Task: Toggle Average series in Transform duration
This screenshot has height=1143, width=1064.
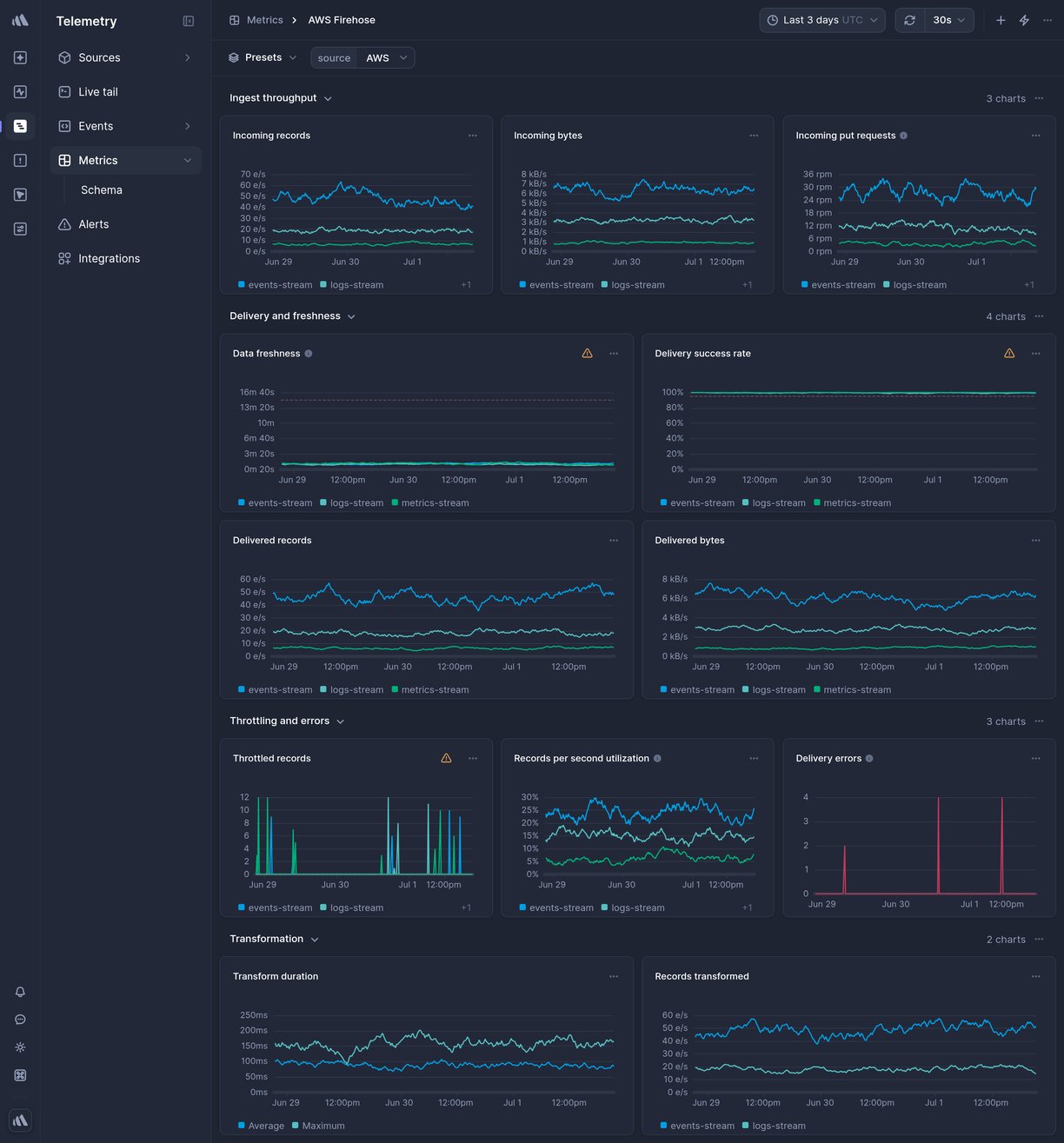Action: coord(262,1126)
